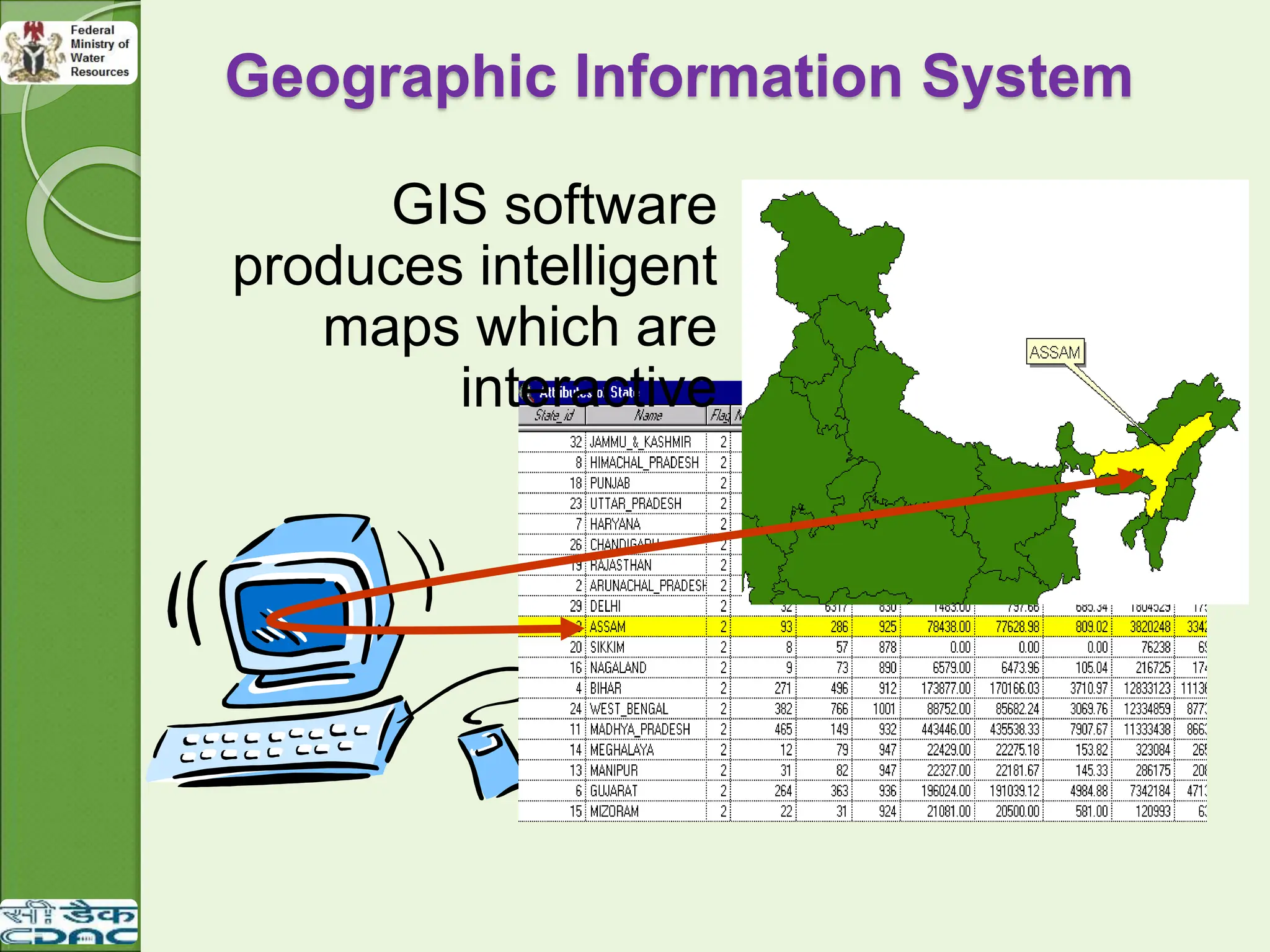Click the computer keyboard clipart

click(x=279, y=741)
